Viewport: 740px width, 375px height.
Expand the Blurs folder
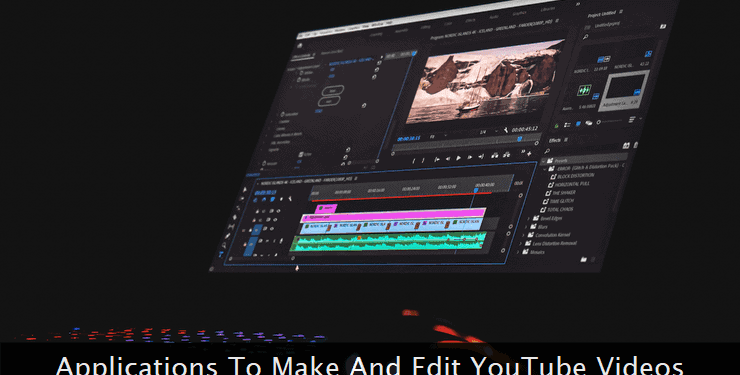(526, 227)
